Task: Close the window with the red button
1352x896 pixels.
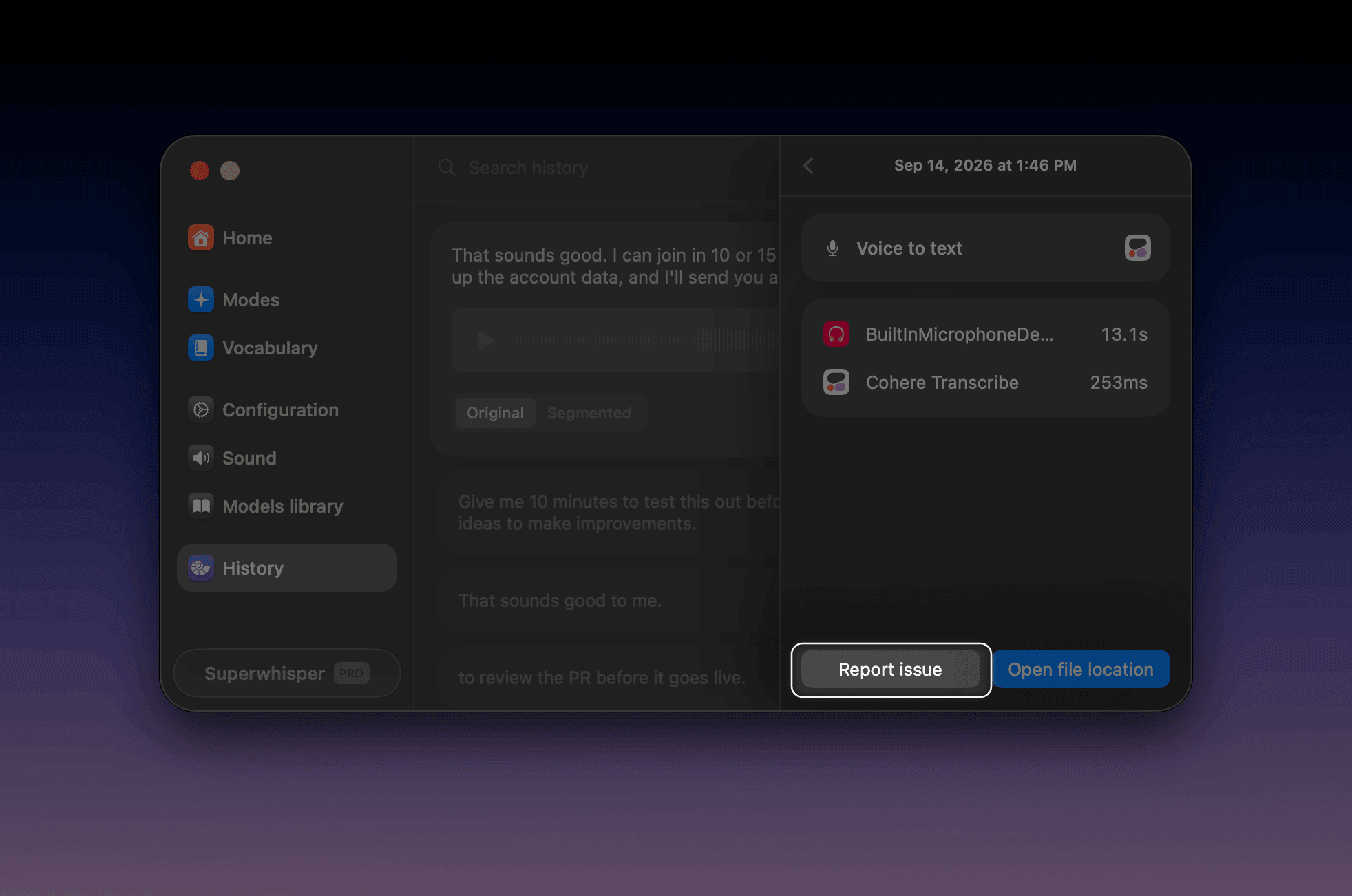Action: pyautogui.click(x=200, y=171)
